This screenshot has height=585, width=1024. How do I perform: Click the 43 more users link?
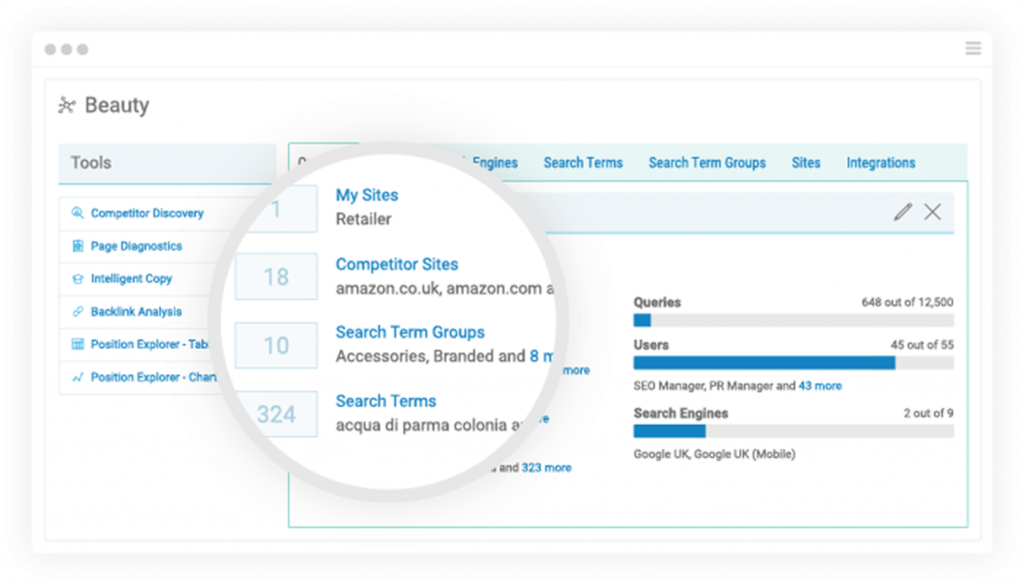tap(820, 386)
